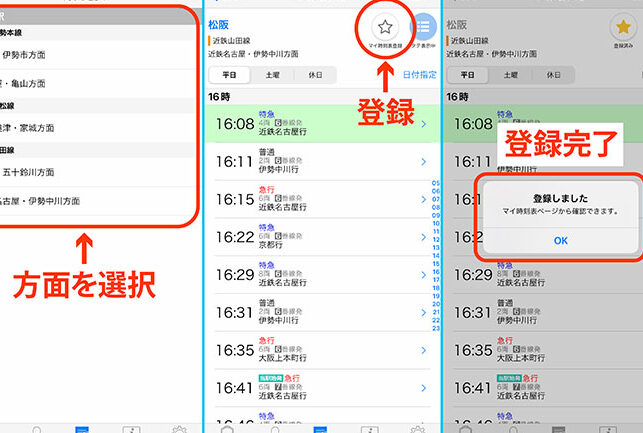643x433 pixels.
Task: Jump to hour 05 in the side index
Action: pos(436,183)
